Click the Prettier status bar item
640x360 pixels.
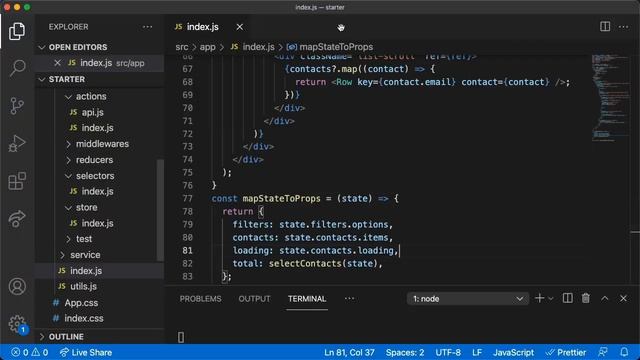pos(566,352)
